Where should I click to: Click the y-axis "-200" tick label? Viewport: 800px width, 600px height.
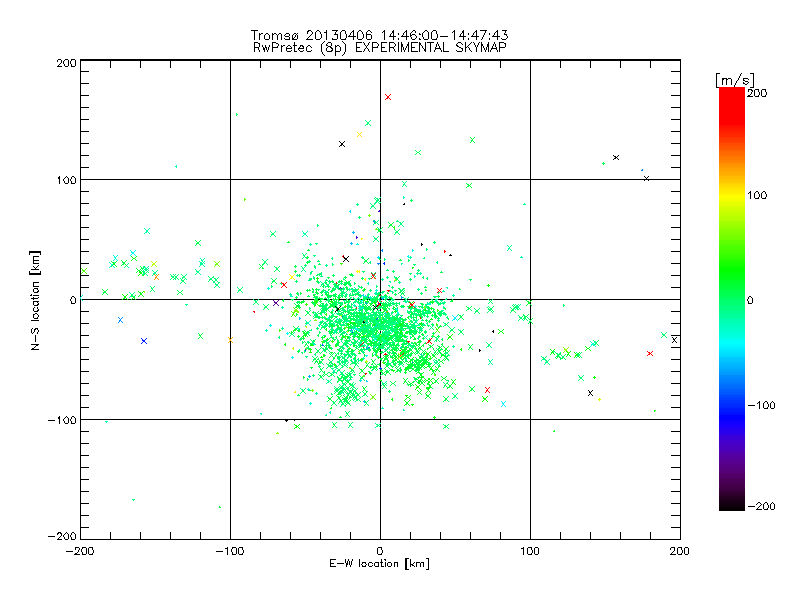pyautogui.click(x=62, y=536)
